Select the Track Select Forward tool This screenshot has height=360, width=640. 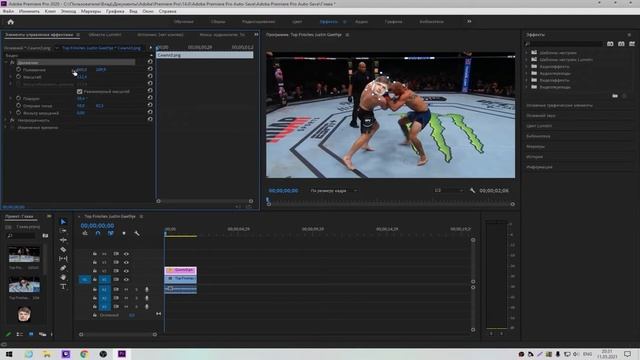click(x=63, y=231)
